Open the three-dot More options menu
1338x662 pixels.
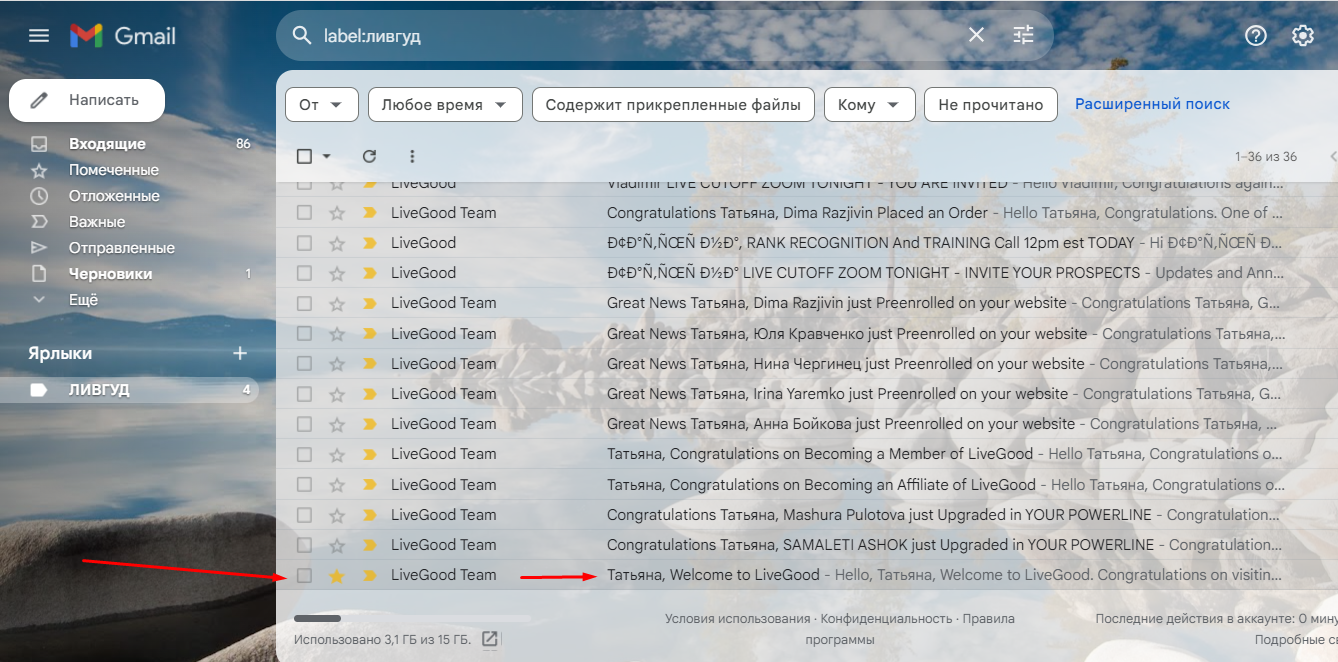coord(412,156)
